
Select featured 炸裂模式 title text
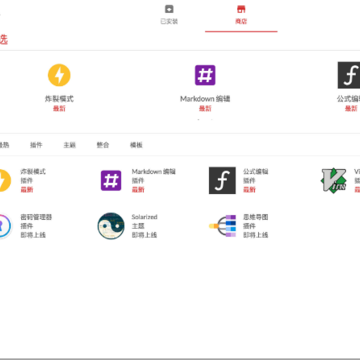pyautogui.click(x=59, y=99)
